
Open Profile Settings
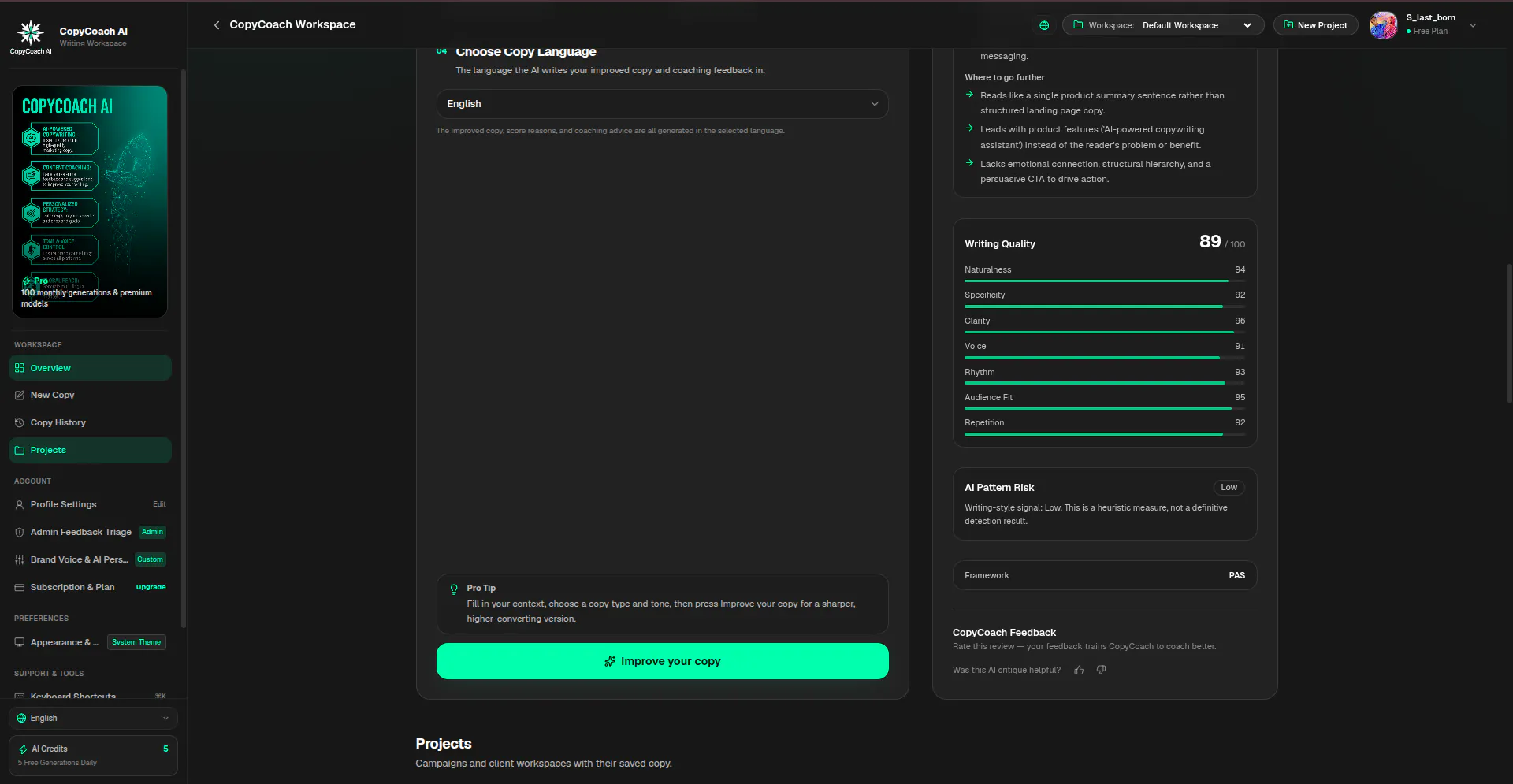pos(90,505)
